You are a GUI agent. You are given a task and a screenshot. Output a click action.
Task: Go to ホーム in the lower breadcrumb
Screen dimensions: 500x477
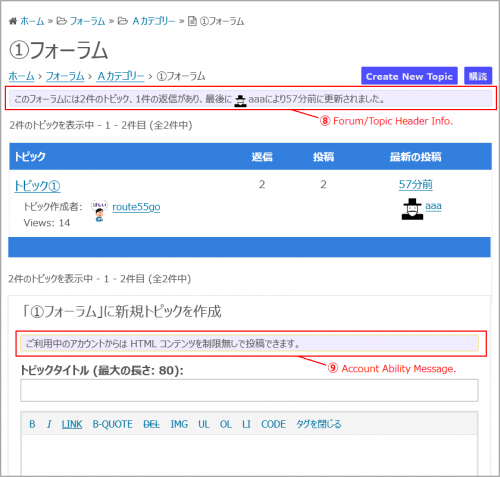click(x=21, y=76)
